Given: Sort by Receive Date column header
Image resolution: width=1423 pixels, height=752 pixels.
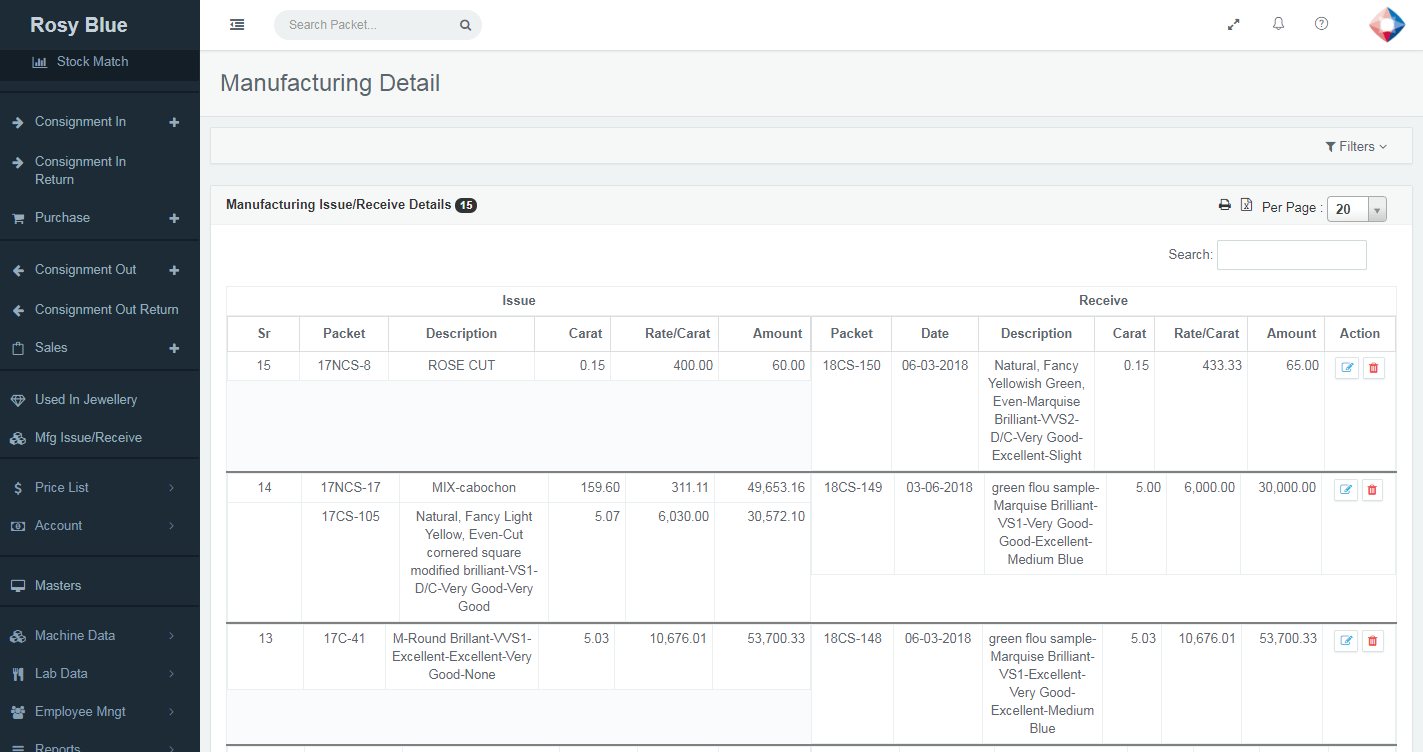Looking at the screenshot, I should click(x=935, y=334).
